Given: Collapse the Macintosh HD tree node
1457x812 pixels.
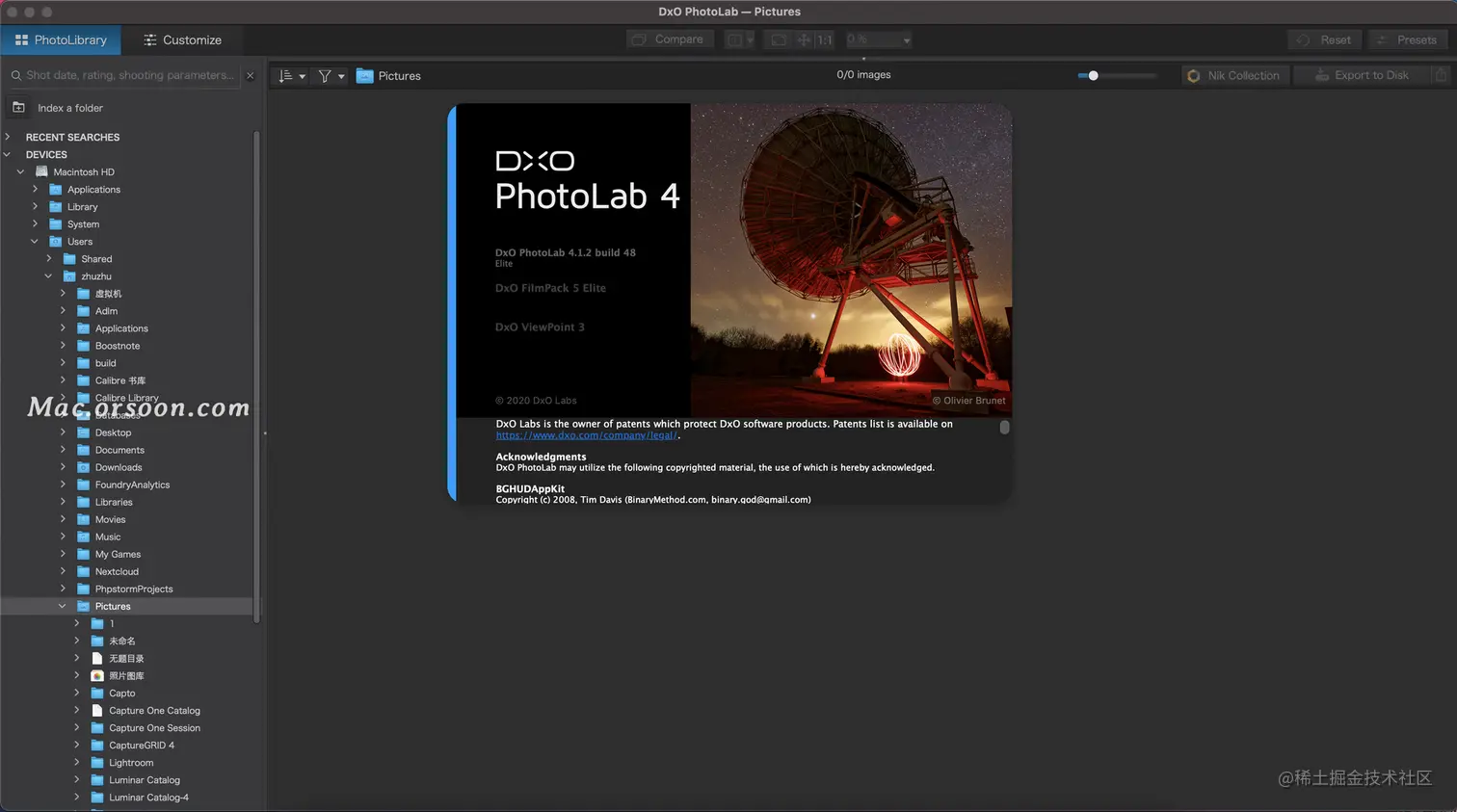Looking at the screenshot, I should point(20,171).
